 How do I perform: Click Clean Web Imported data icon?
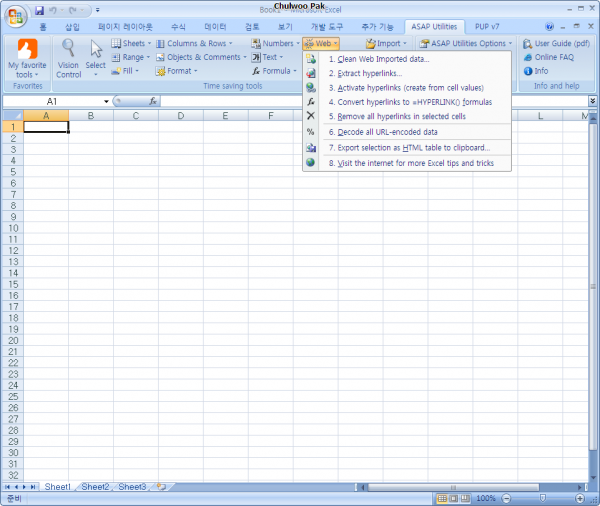tap(311, 59)
